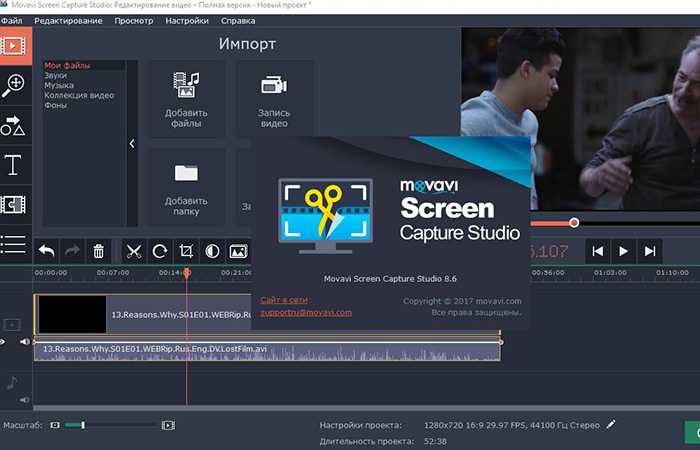700x450 pixels.
Task: Click the horizontal timeline scrollbar
Action: (x=366, y=408)
